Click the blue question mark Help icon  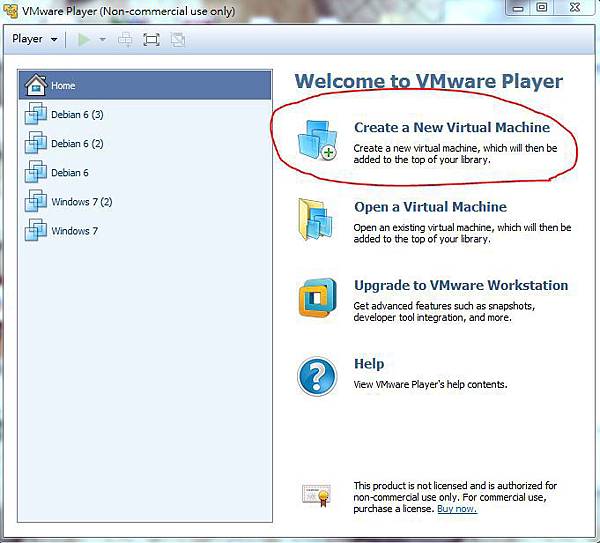click(x=317, y=377)
